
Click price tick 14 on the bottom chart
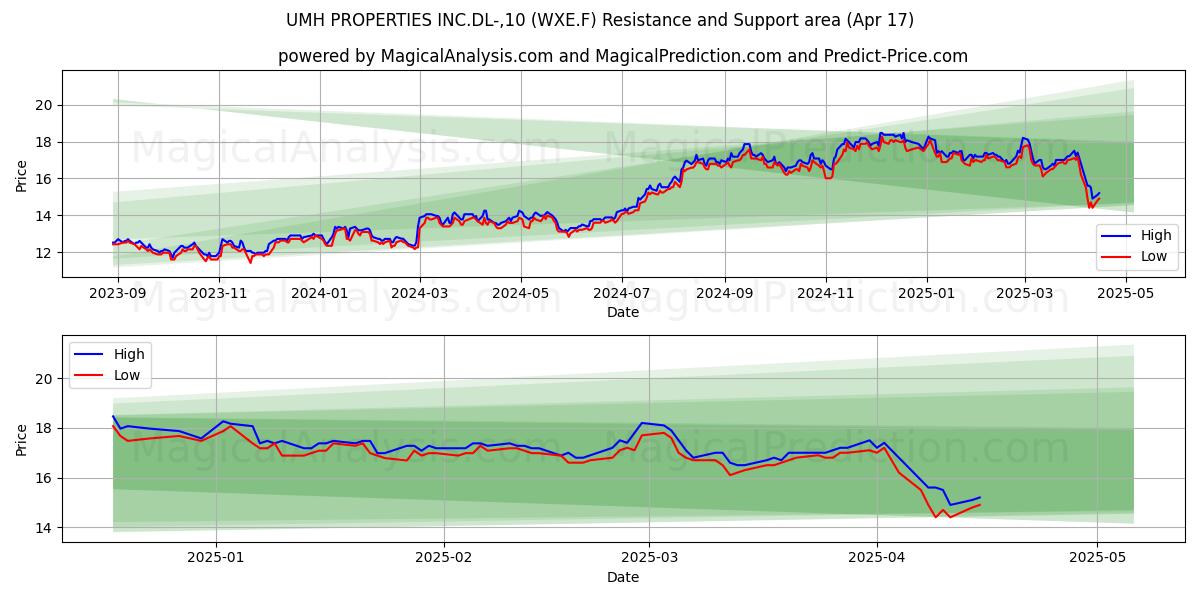coord(46,528)
